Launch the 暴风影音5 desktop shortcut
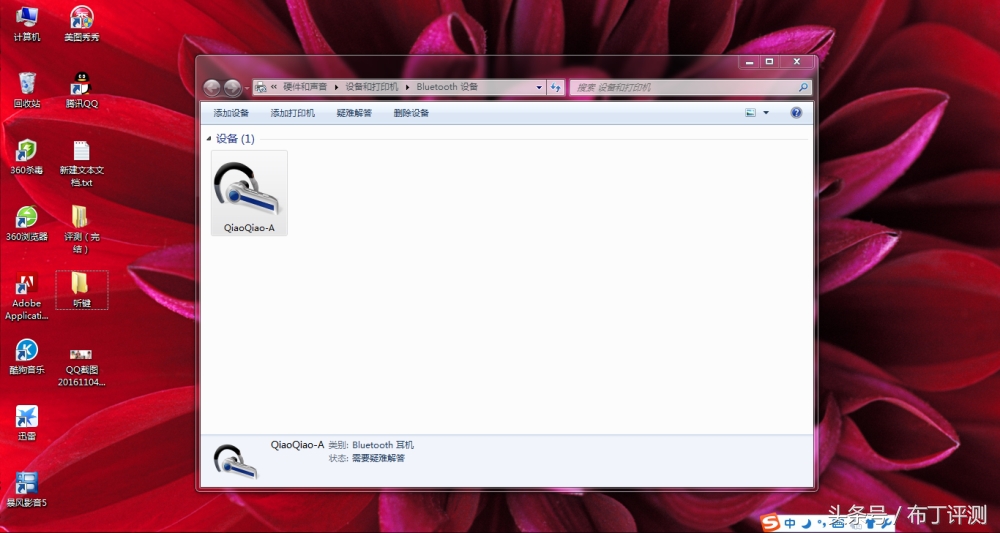This screenshot has width=1000, height=533. click(x=27, y=490)
